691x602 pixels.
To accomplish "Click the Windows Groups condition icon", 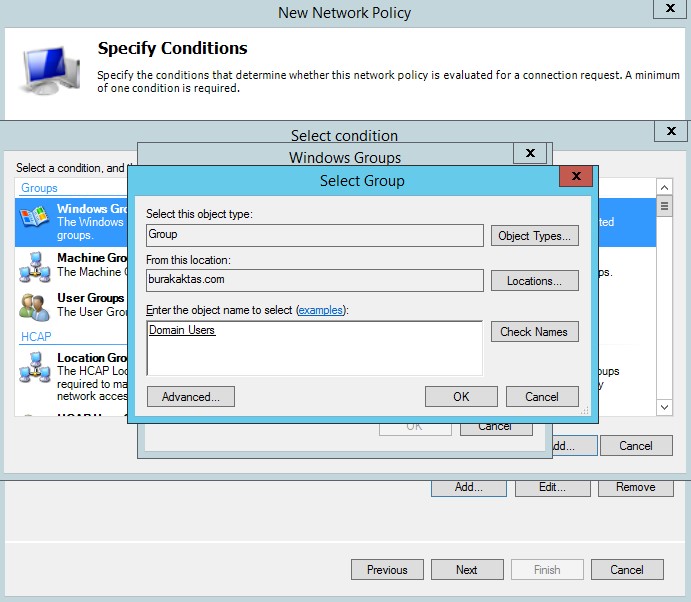I will click(34, 217).
